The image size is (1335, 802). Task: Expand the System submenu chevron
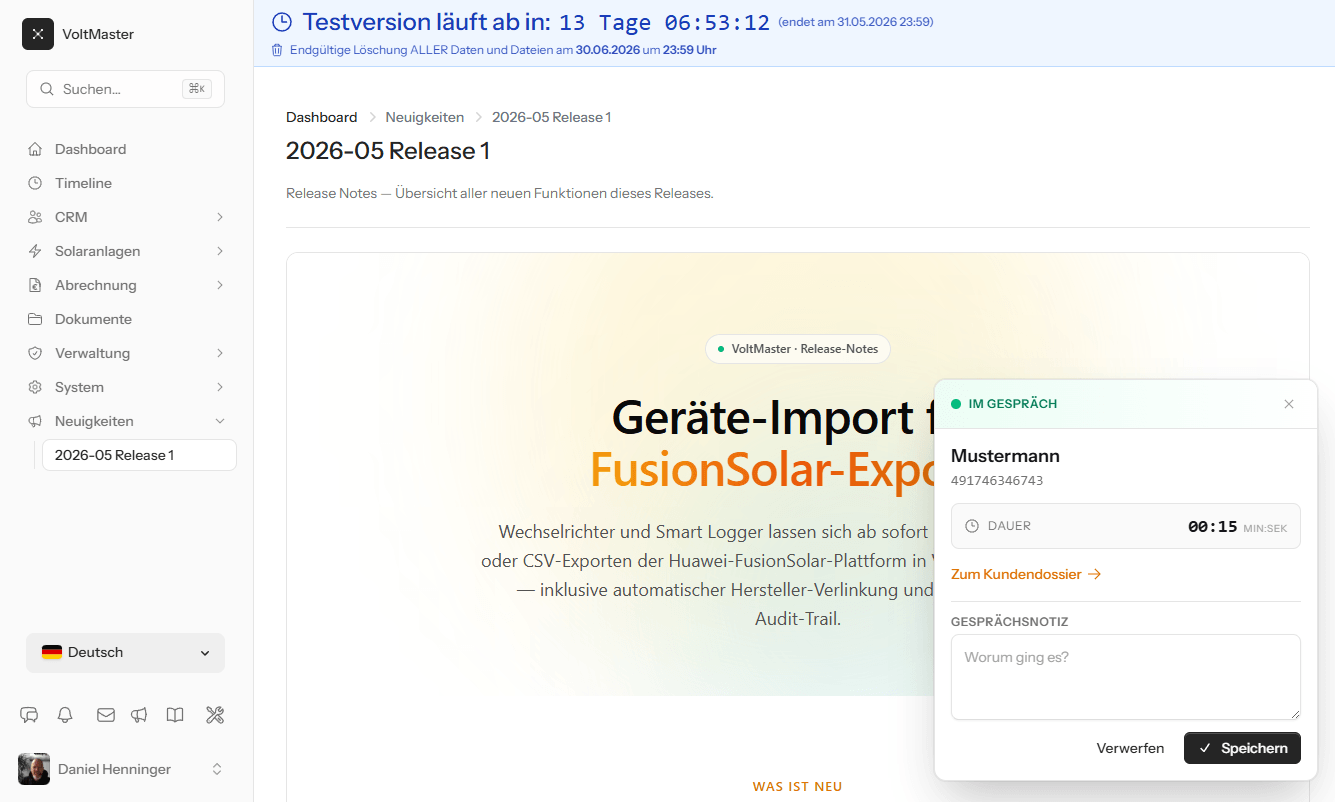(x=220, y=387)
